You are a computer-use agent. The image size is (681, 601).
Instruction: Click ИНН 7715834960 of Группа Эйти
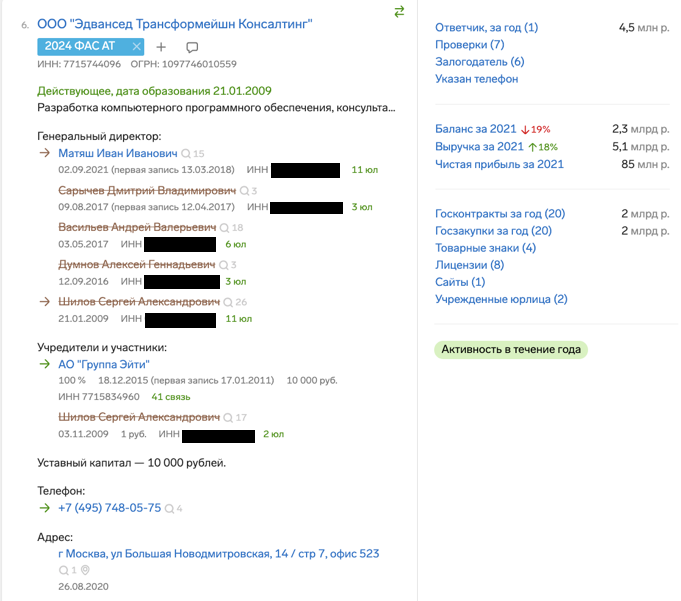(x=99, y=397)
